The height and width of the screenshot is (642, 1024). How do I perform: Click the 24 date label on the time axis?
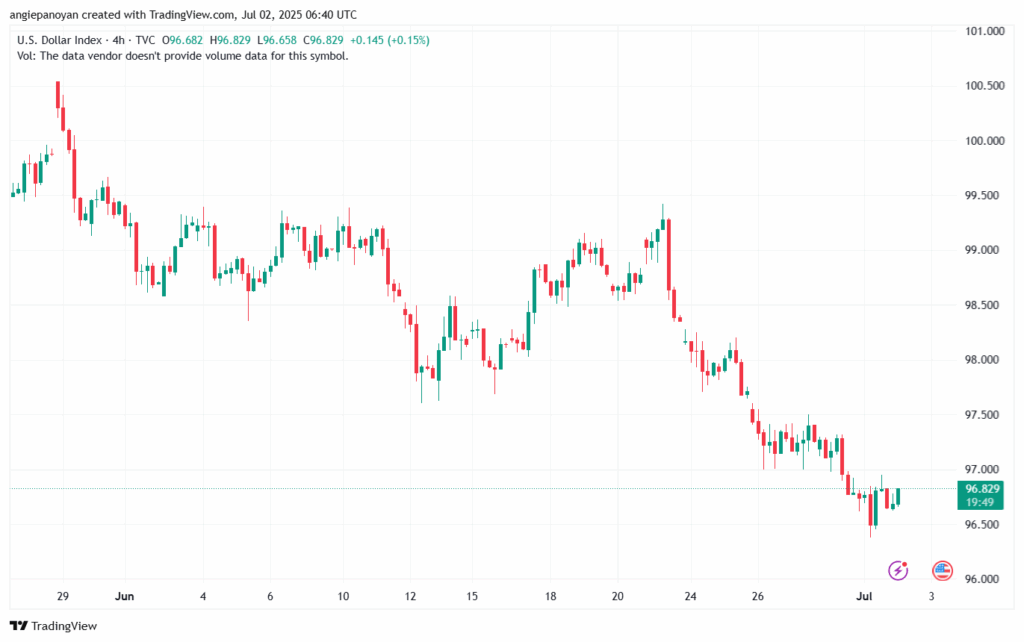coord(690,596)
